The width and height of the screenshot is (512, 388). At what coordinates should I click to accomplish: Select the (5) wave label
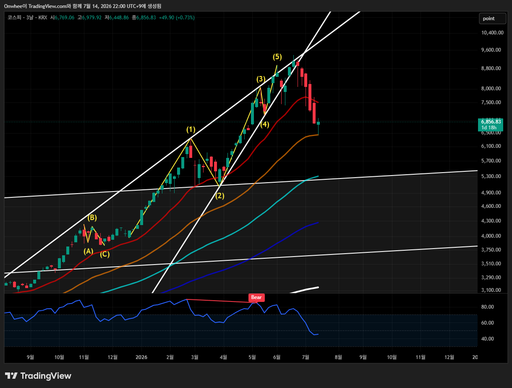click(277, 57)
